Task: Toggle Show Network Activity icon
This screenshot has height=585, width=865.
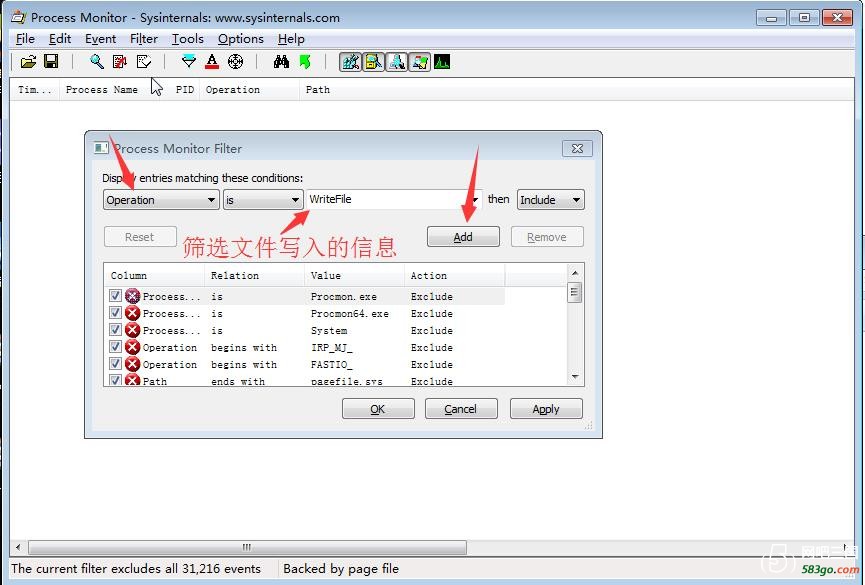Action: pos(397,62)
